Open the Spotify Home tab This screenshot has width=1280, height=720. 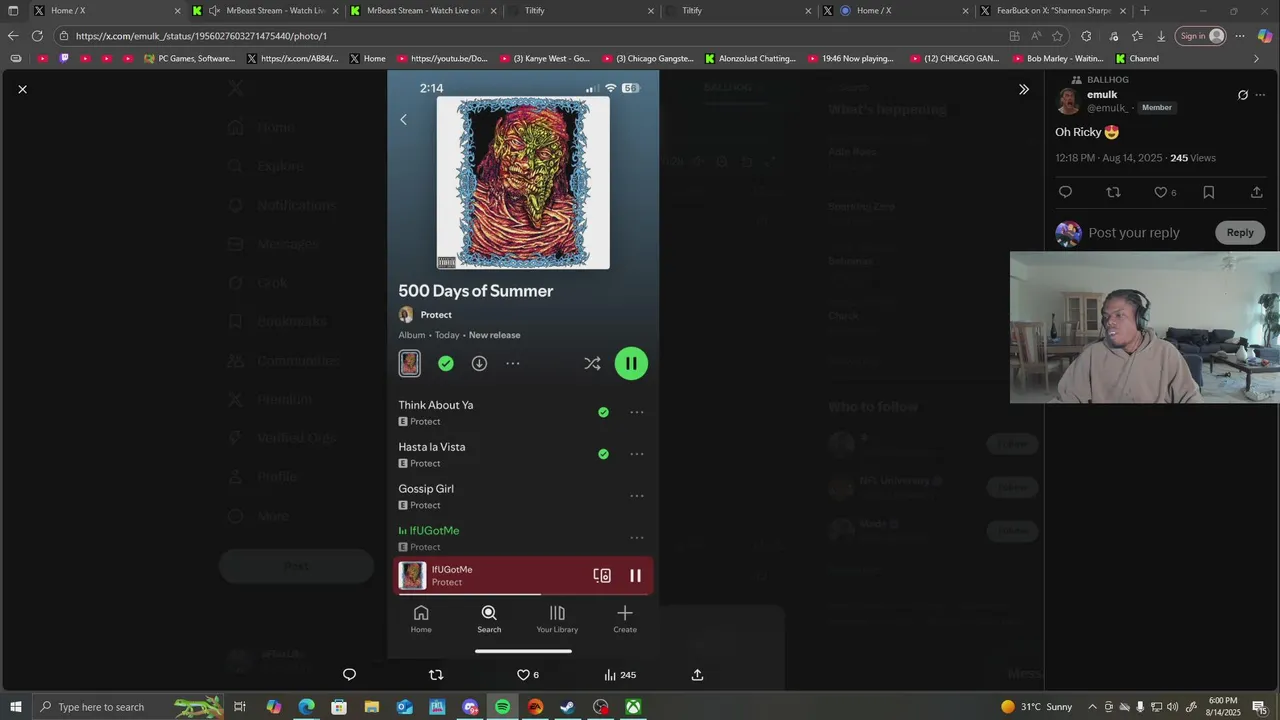(x=421, y=619)
